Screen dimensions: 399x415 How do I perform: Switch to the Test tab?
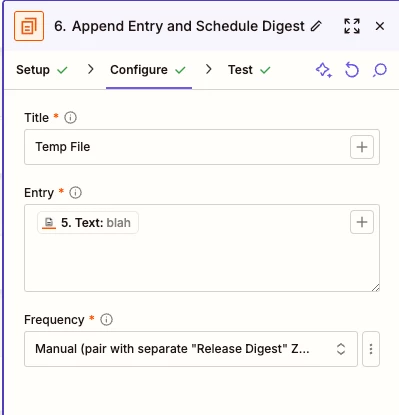coord(249,70)
